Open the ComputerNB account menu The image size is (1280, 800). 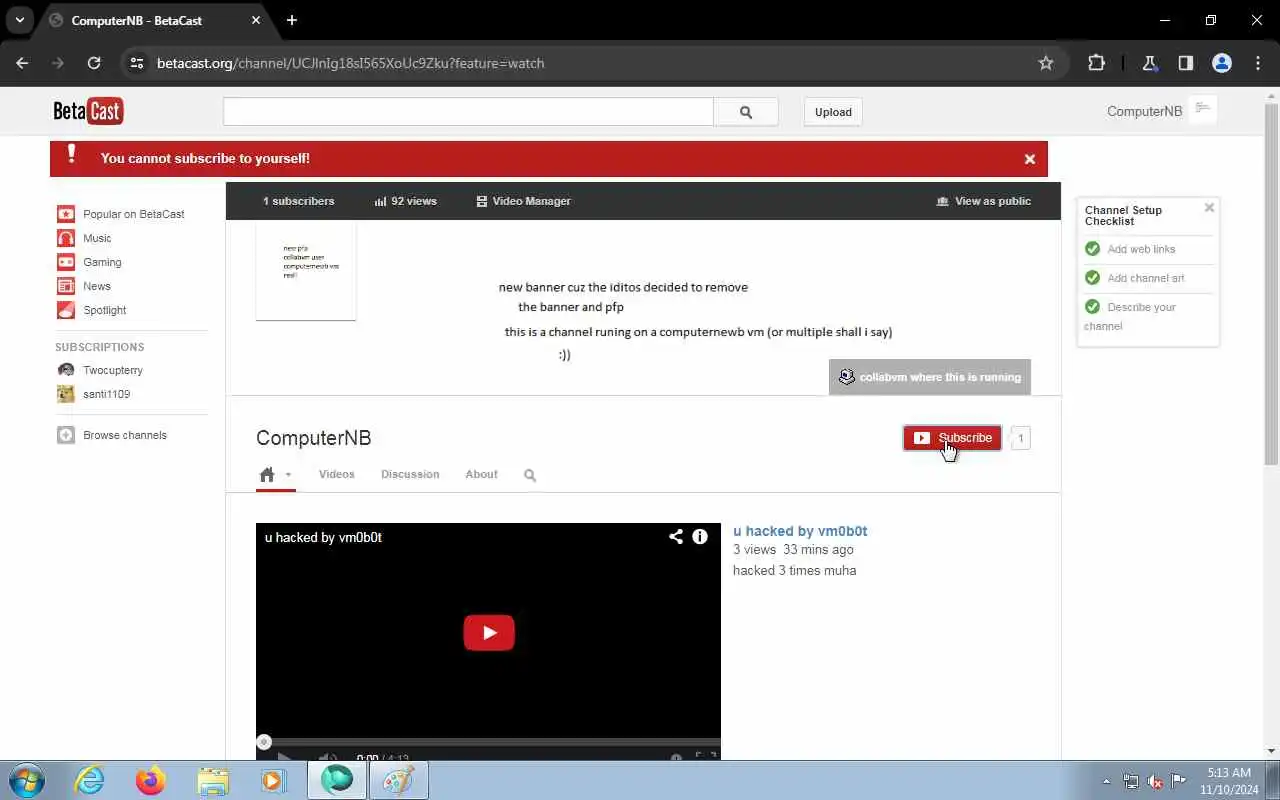click(x=1144, y=111)
